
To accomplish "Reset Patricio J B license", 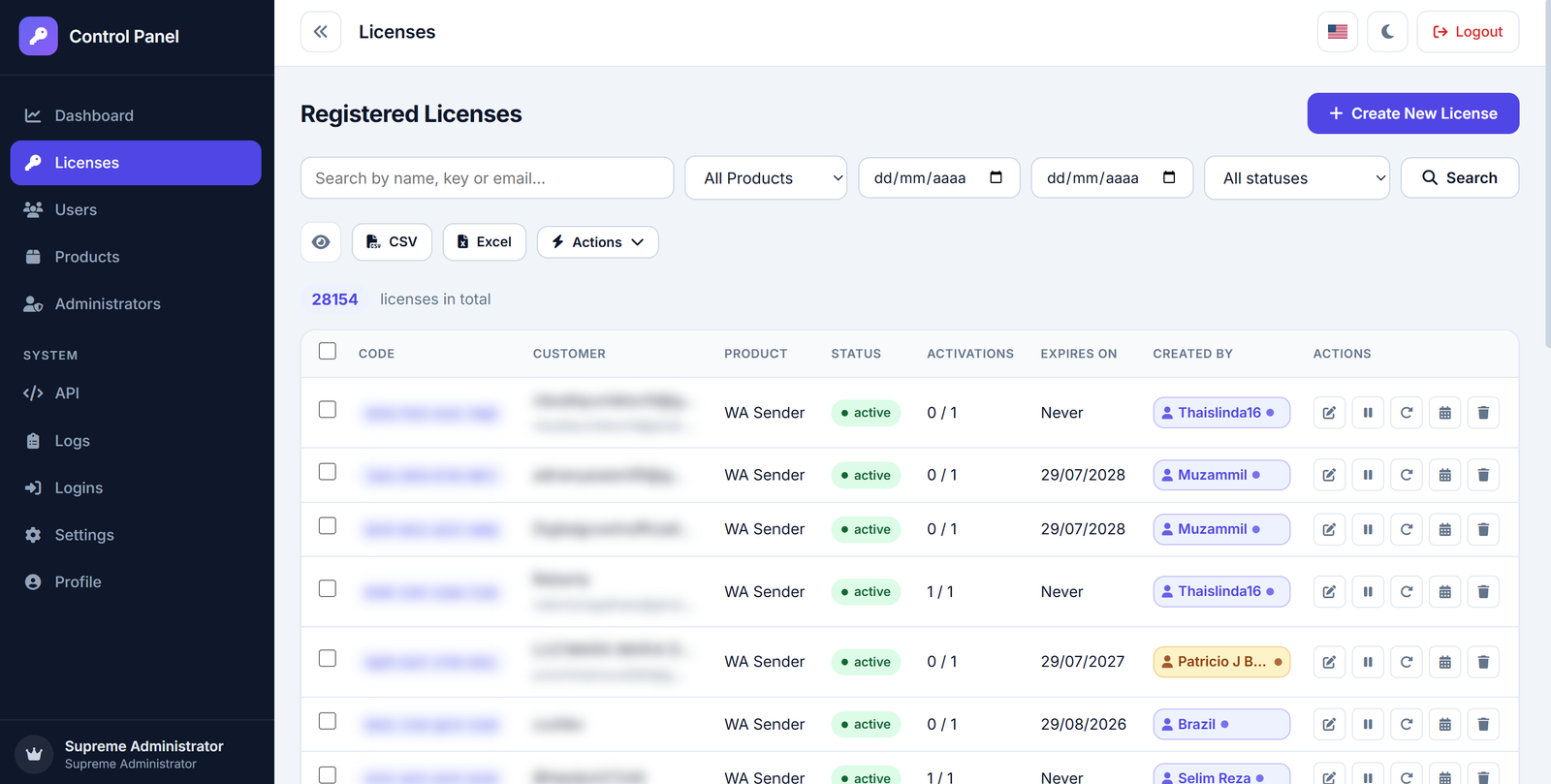I will (x=1407, y=662).
